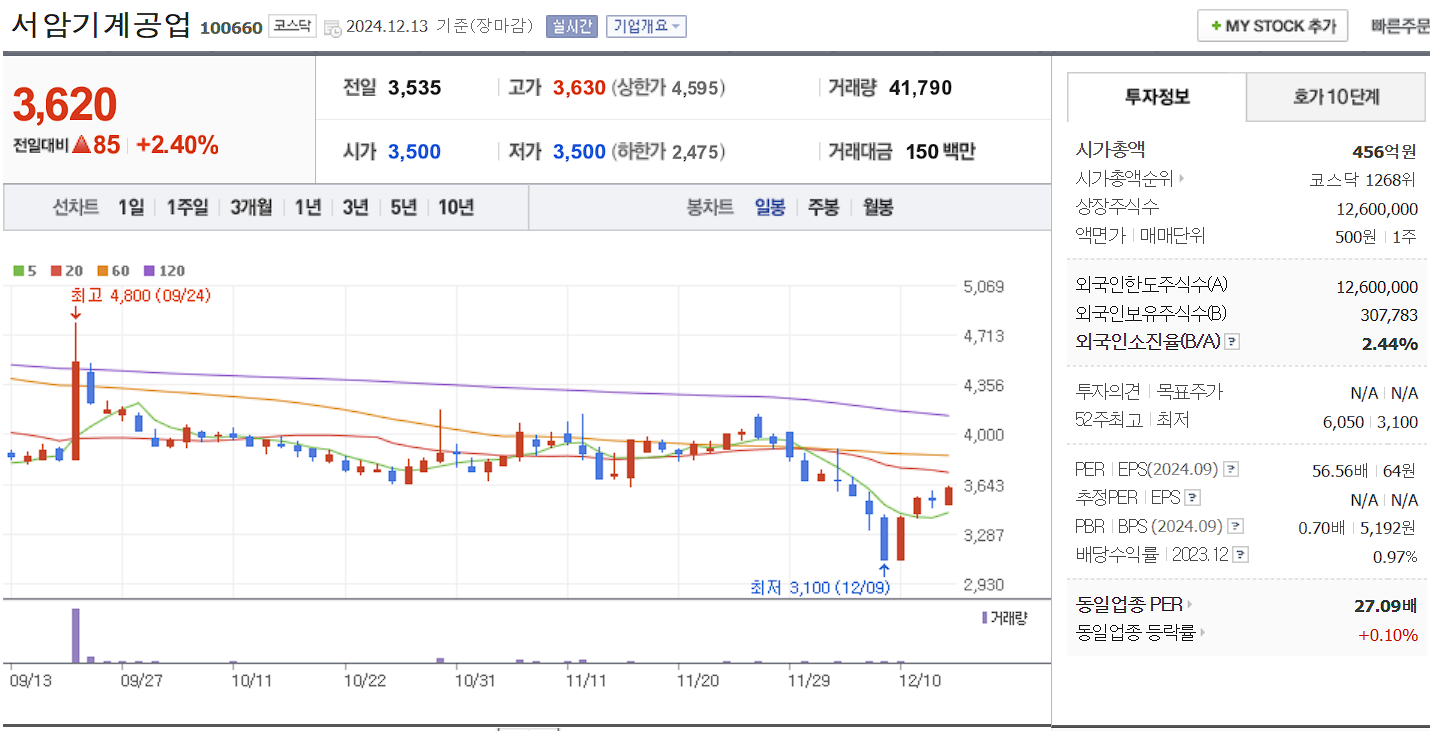Click the 코스닥 market badge

click(292, 27)
